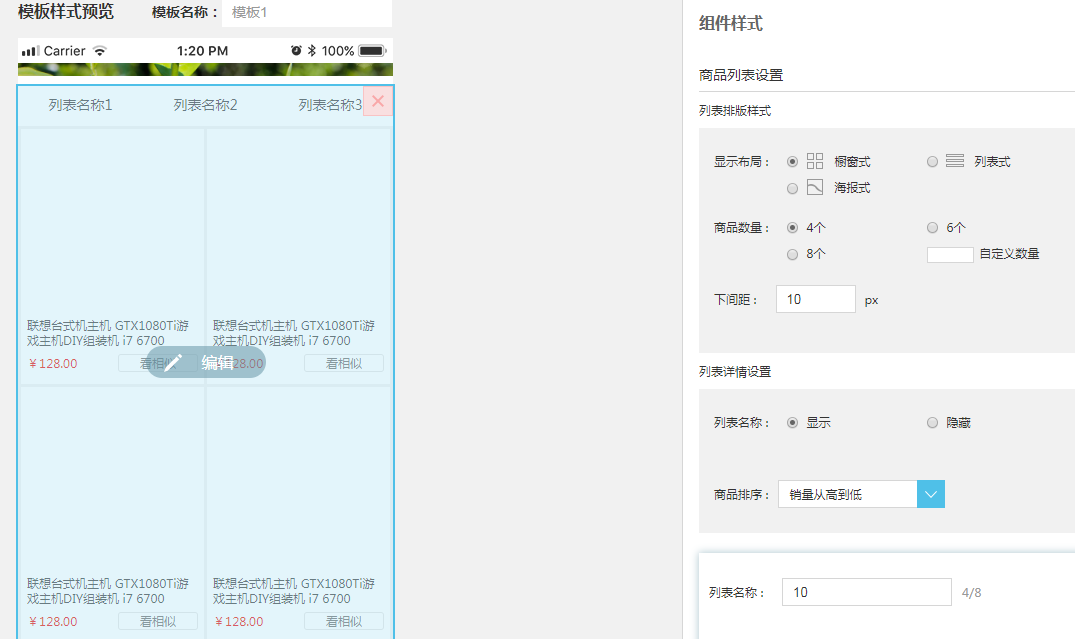
Task: Remove component with the pink X icon
Action: click(378, 101)
